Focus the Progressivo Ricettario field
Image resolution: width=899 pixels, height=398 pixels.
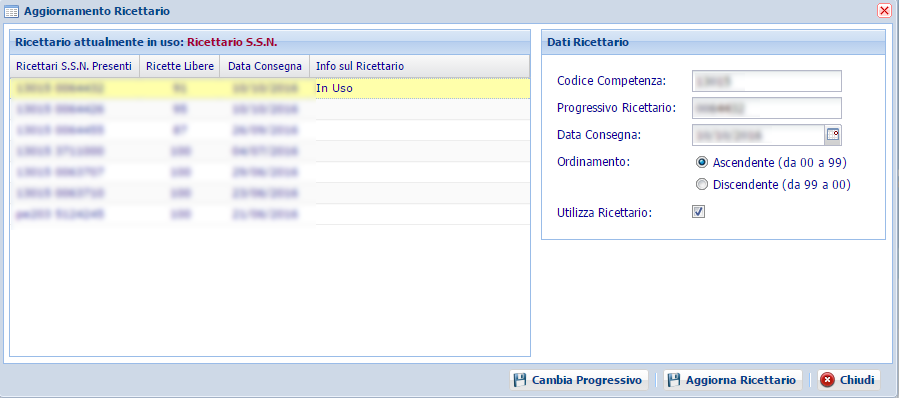767,108
